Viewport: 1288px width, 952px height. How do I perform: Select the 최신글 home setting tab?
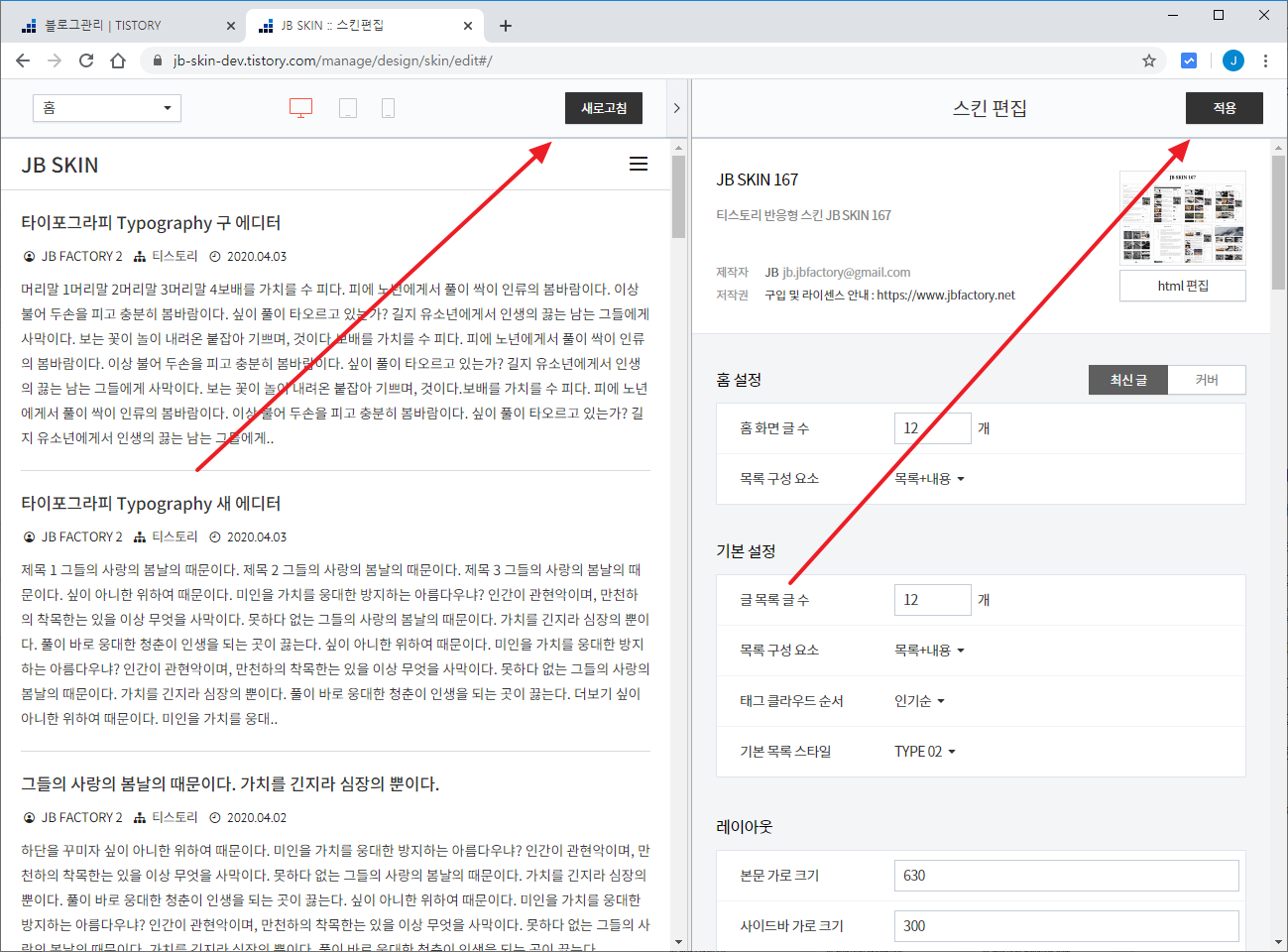[x=1128, y=380]
